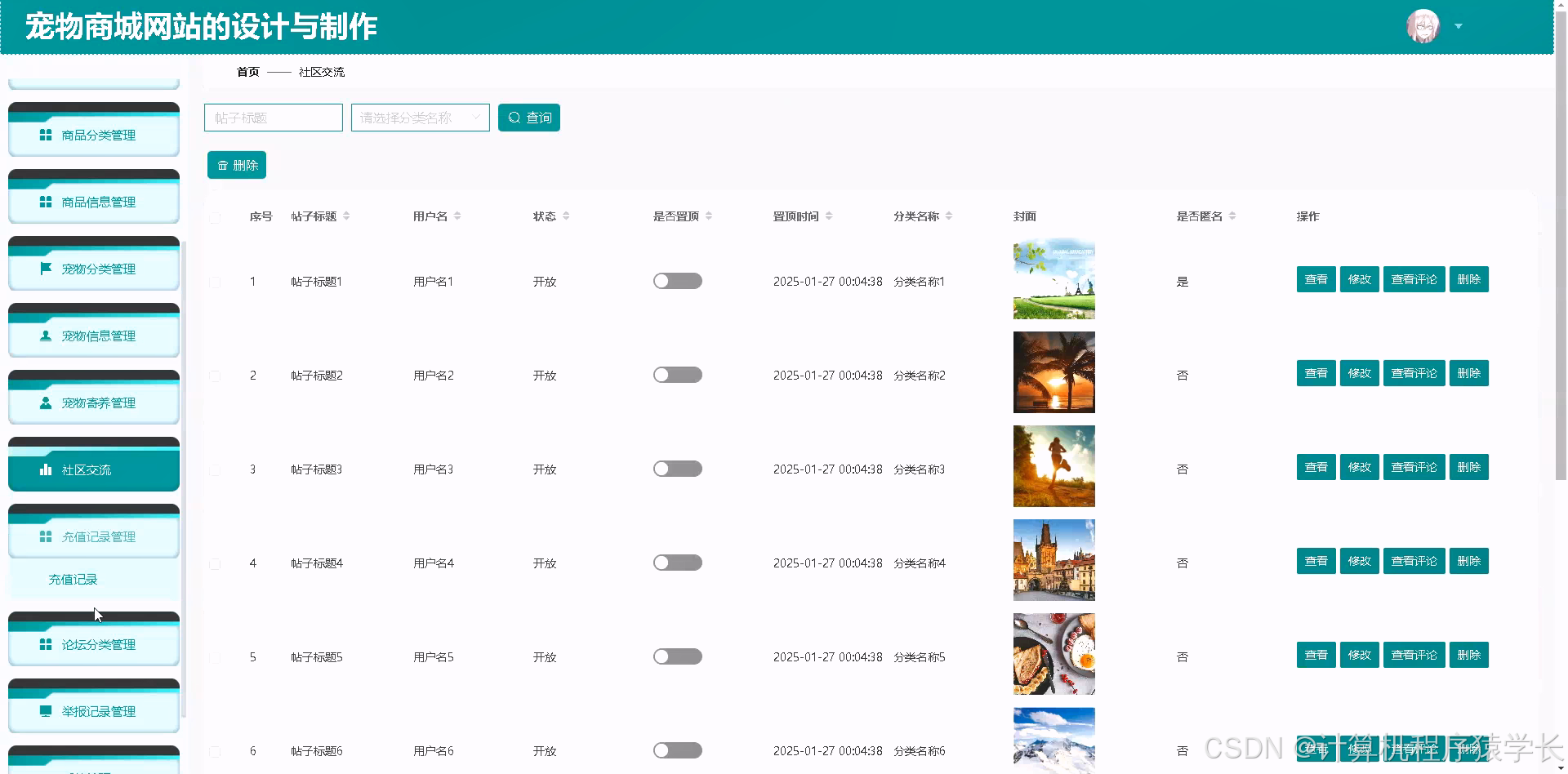
Task: Sort by 状态 column arrows
Action: 566,216
